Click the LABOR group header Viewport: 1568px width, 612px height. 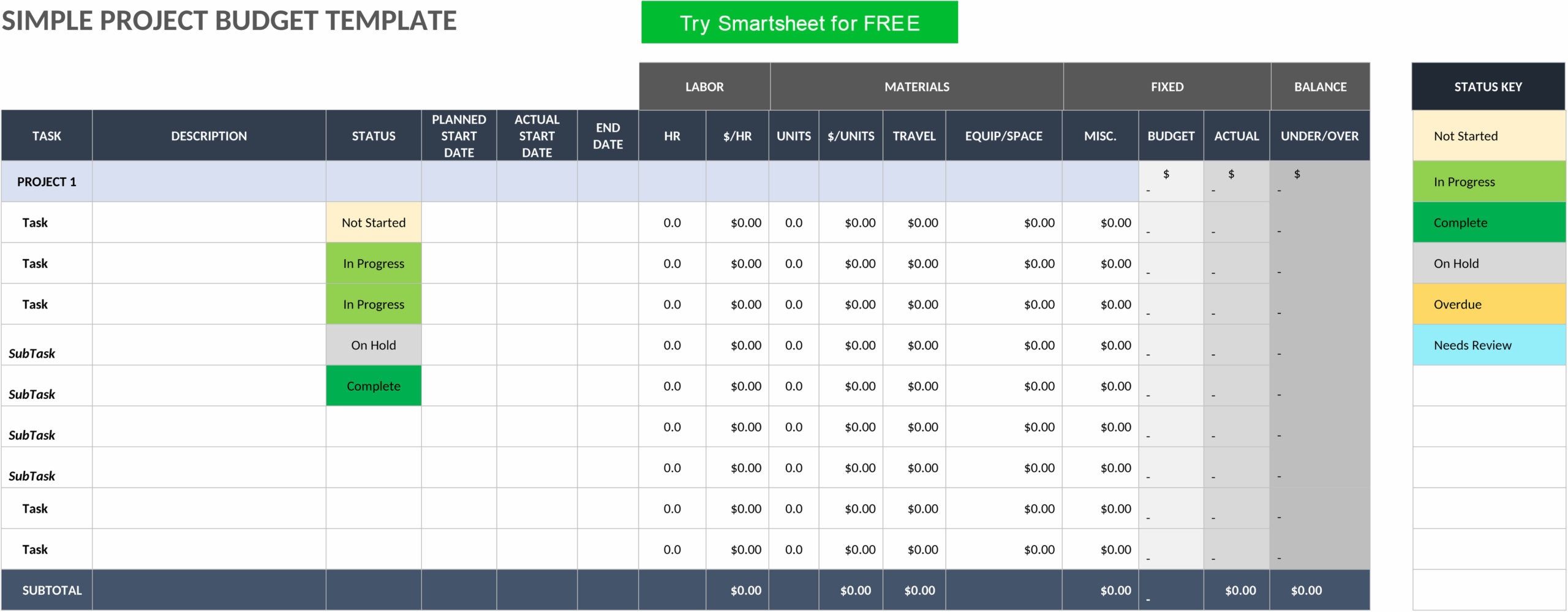[704, 86]
